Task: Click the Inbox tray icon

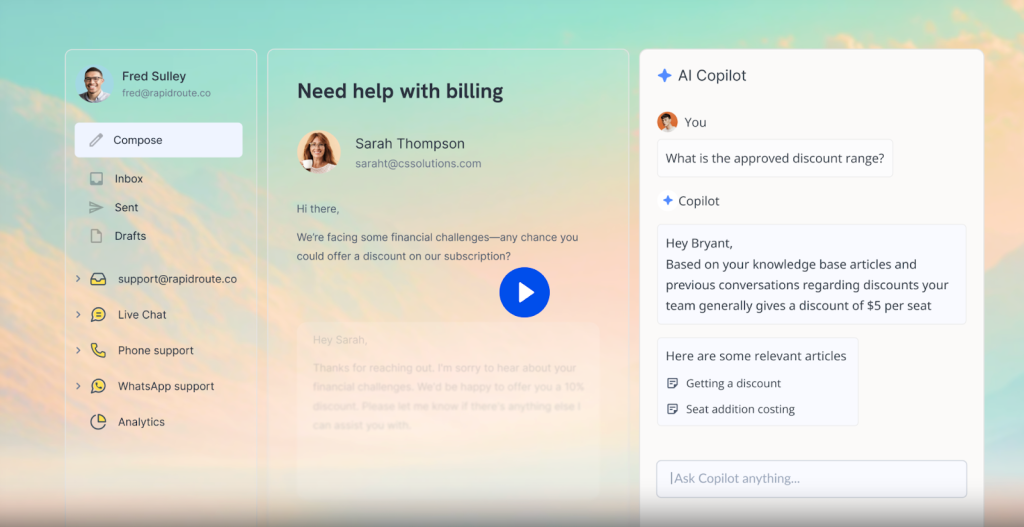Action: (x=96, y=178)
